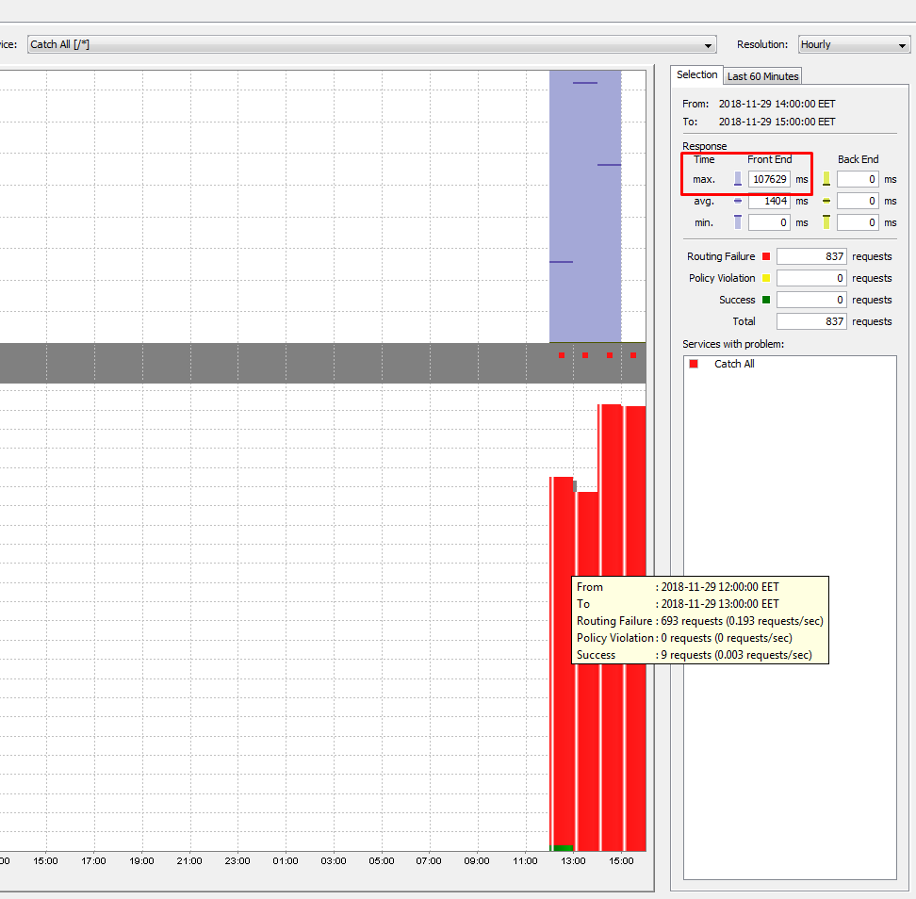
Task: Click the To date 2018-11-29 15:00:00 EET
Action: (x=776, y=122)
